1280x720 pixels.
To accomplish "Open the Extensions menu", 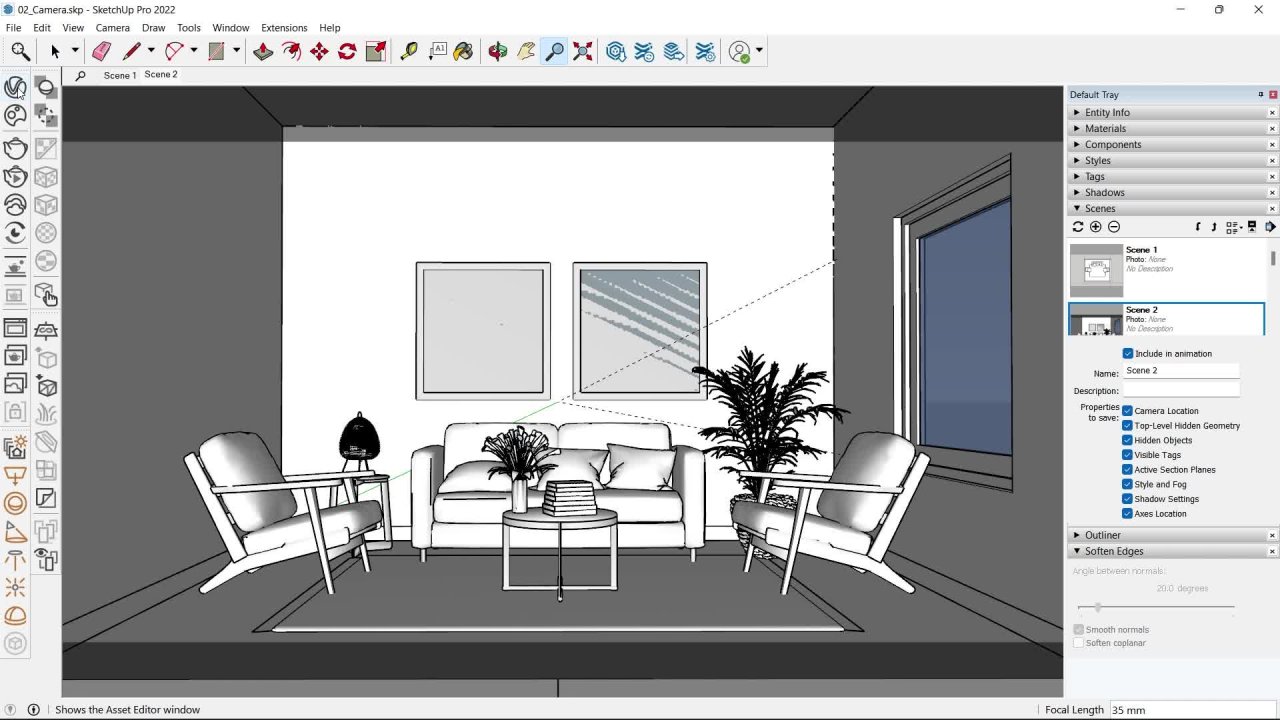I will (284, 28).
